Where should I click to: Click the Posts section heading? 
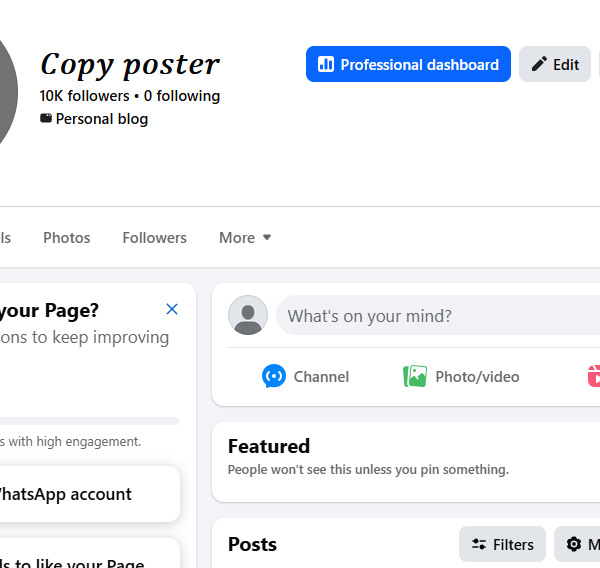click(252, 544)
